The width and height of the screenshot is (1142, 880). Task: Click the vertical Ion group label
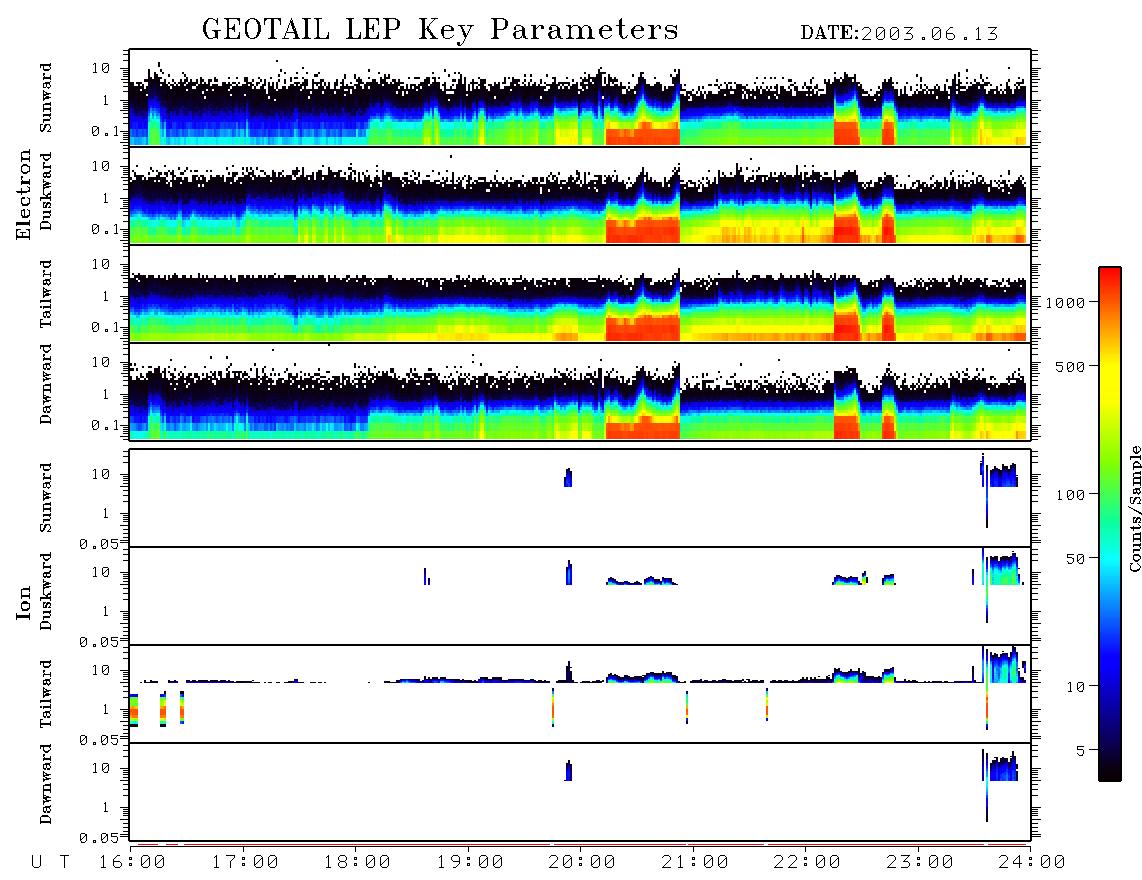[x=23, y=602]
